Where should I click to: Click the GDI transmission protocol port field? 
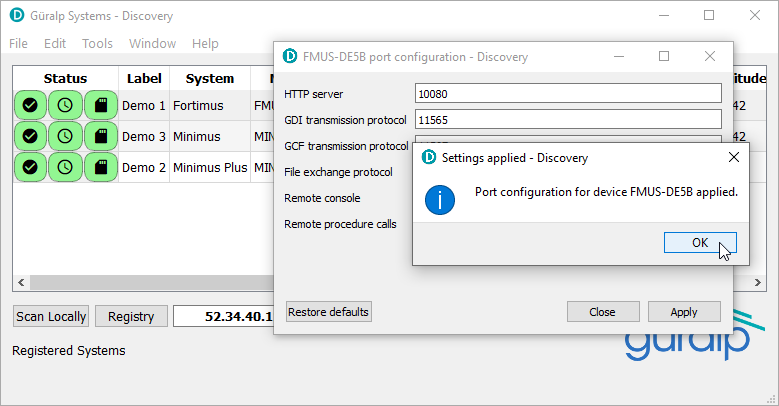click(568, 119)
